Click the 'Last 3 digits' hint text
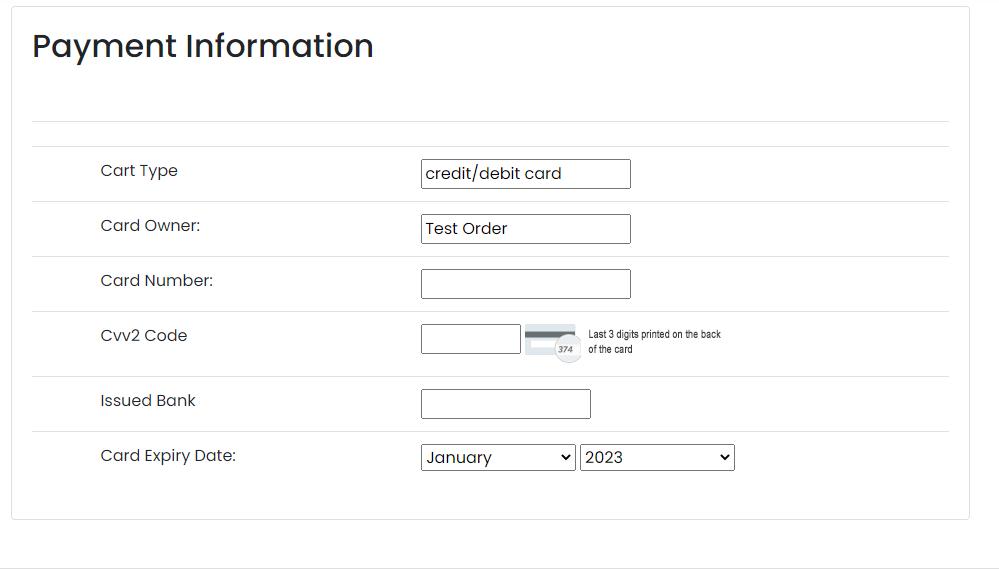Screen dimensions: 999x569 click(x=654, y=341)
